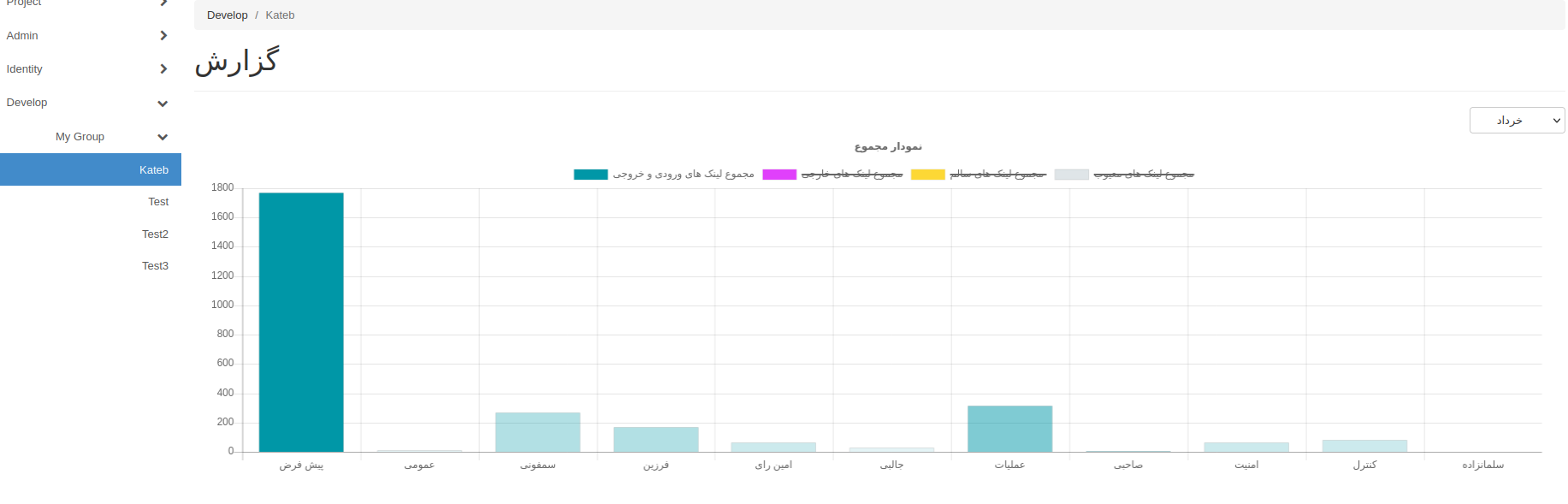1568x504 pixels.
Task: Click the عمومی axis label
Action: [419, 465]
